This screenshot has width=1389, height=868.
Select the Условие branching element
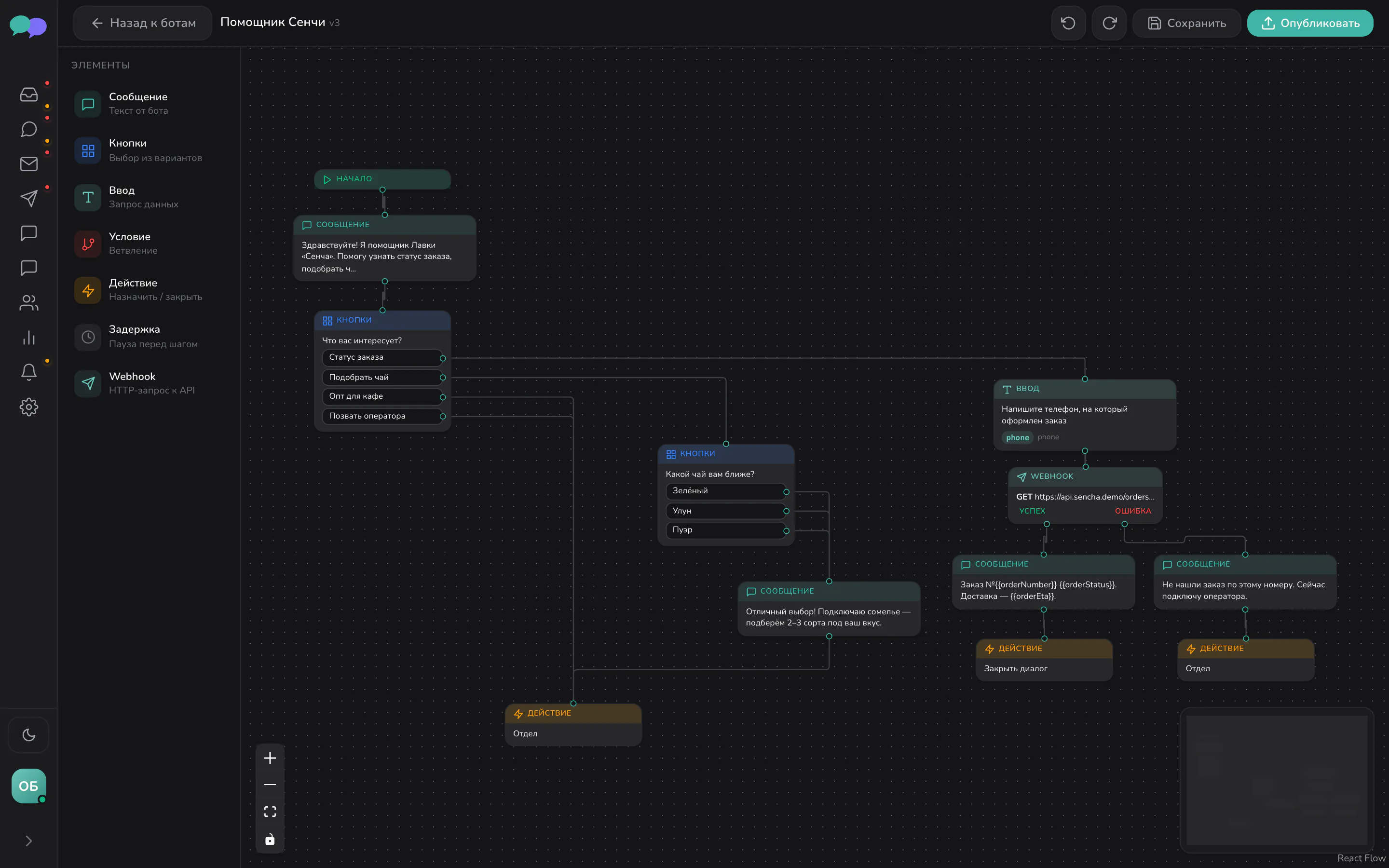[149, 244]
